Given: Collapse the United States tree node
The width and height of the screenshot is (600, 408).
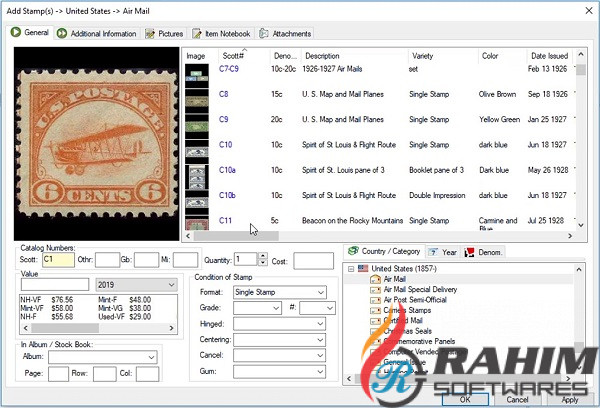Looking at the screenshot, I should 349,268.
